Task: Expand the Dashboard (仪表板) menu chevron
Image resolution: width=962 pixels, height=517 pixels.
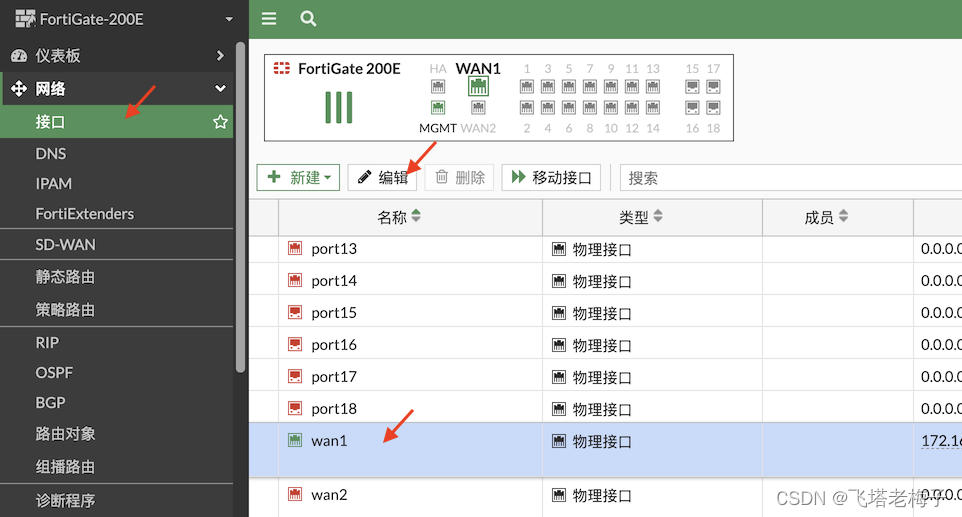Action: pyautogui.click(x=220, y=55)
